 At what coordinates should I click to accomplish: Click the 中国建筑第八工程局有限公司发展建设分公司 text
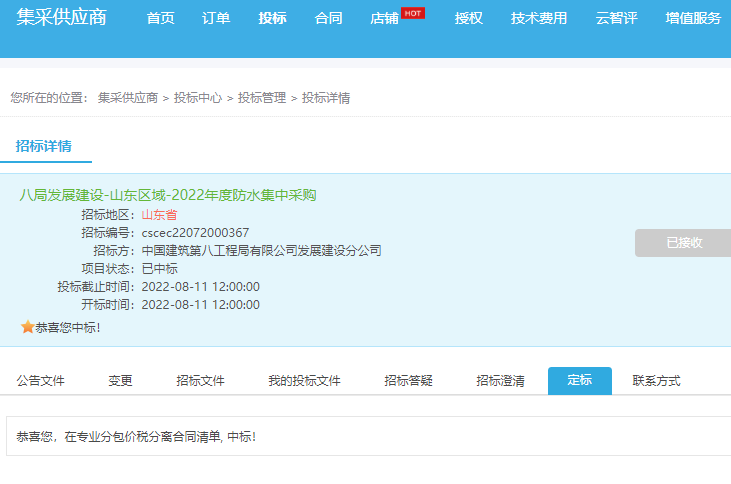262,251
